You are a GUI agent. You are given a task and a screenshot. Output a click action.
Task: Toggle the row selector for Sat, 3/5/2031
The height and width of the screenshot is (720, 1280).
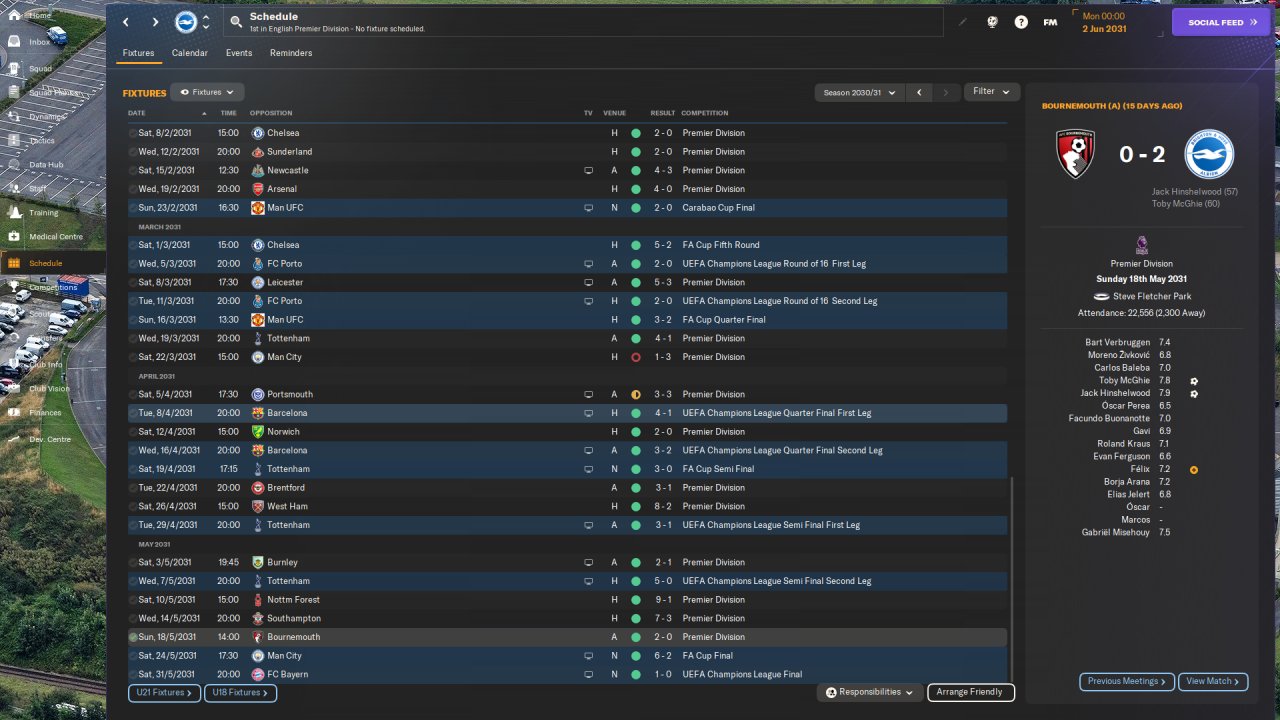coord(133,562)
